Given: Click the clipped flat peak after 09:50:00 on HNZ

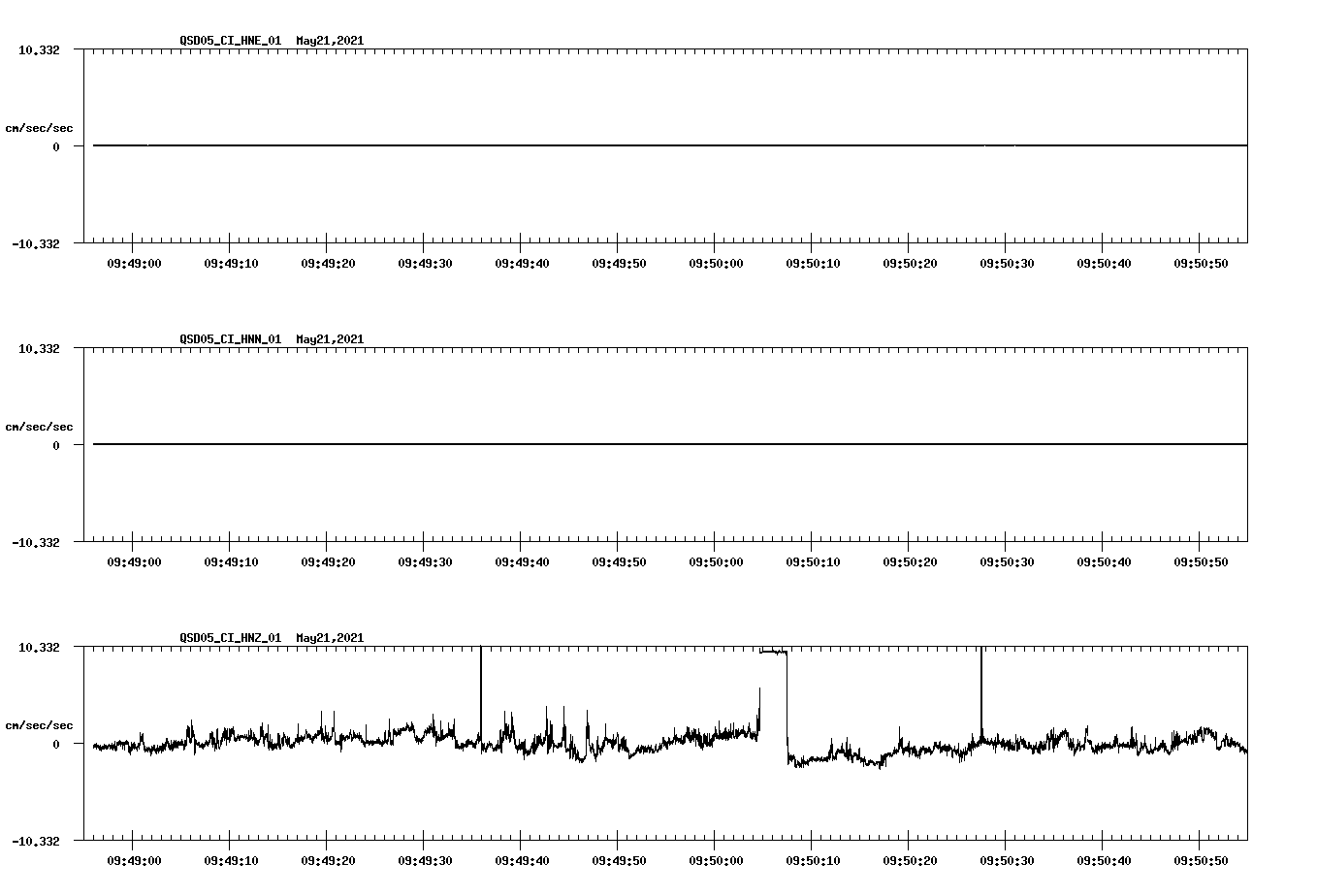Looking at the screenshot, I should (x=771, y=652).
